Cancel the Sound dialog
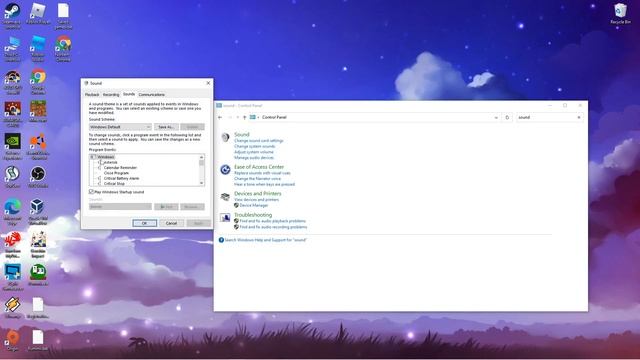The image size is (640, 360). click(171, 223)
